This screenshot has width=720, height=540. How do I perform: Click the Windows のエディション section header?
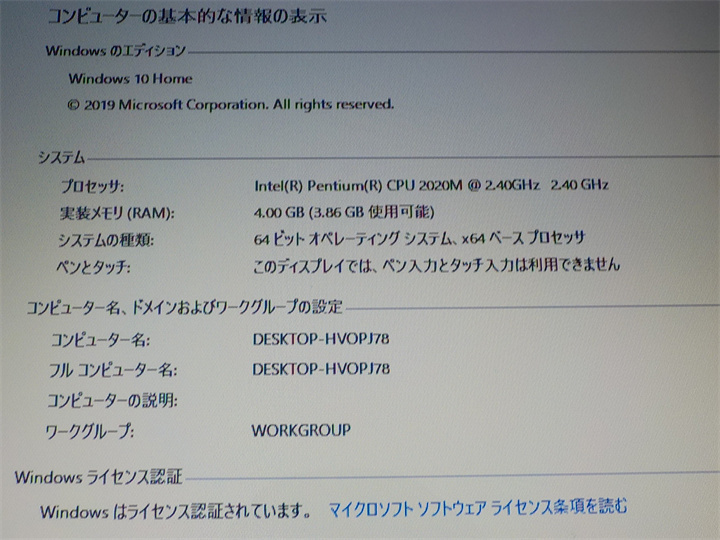[x=116, y=51]
